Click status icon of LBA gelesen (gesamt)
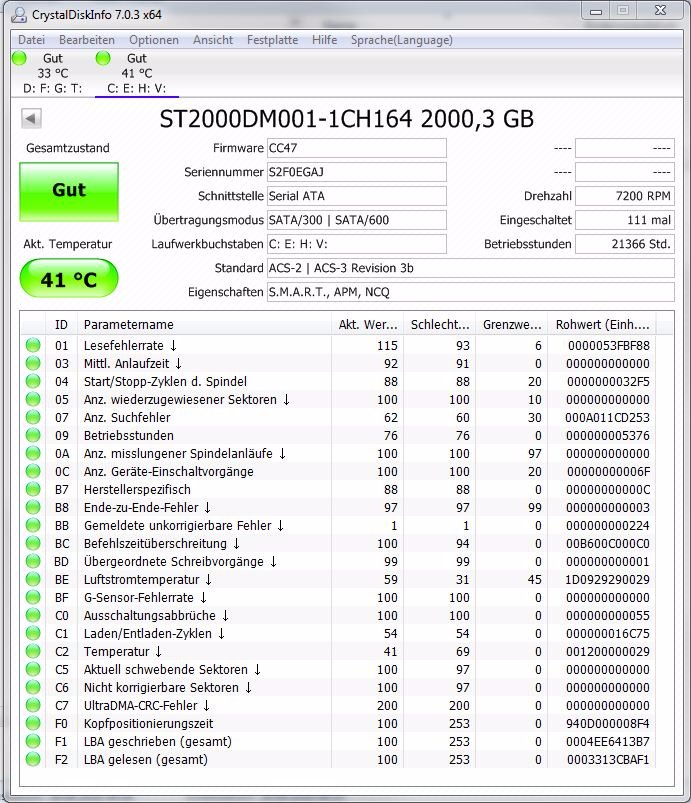 pyautogui.click(x=33, y=759)
